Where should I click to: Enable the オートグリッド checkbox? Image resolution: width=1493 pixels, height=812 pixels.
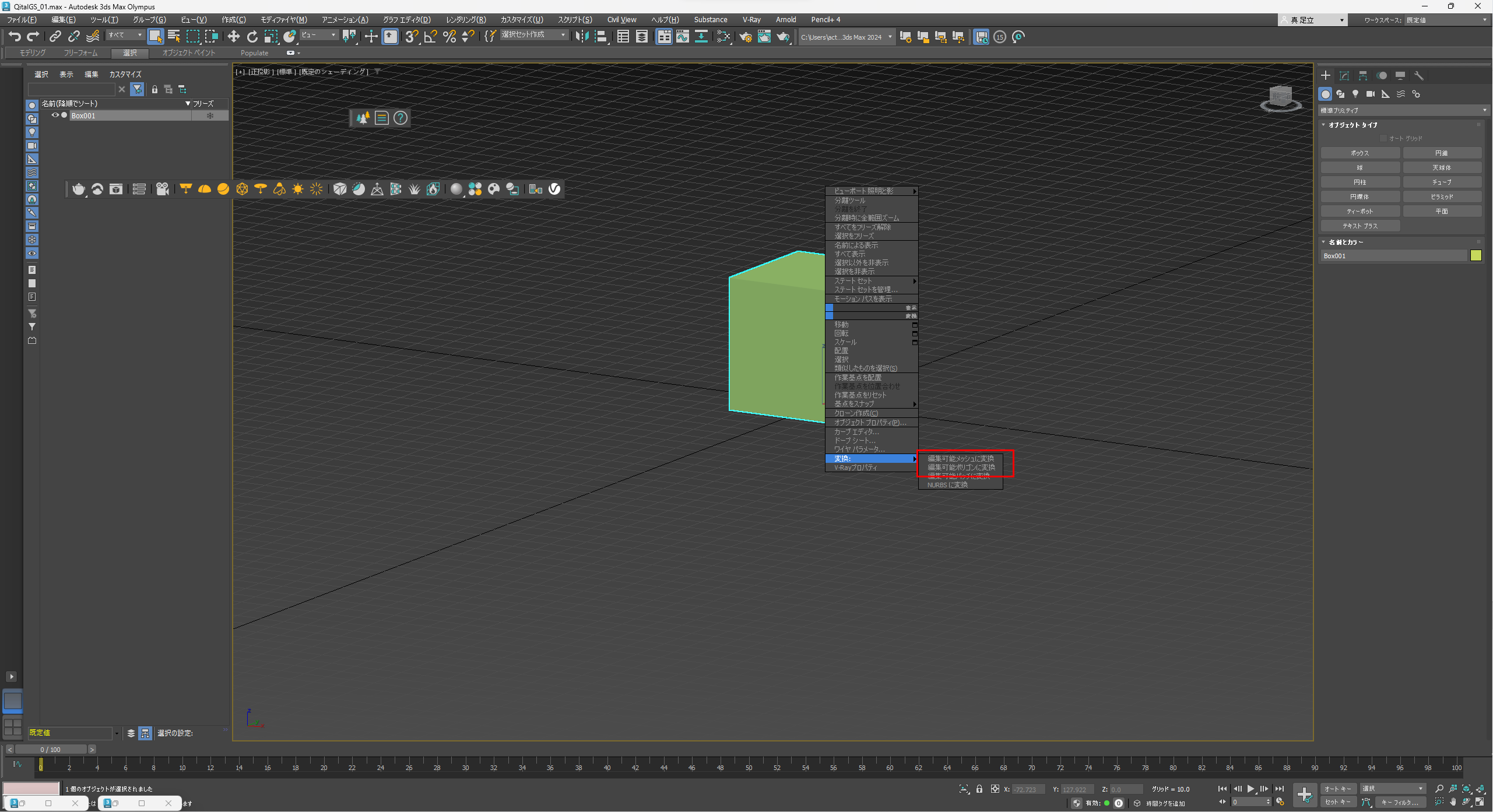point(1383,139)
